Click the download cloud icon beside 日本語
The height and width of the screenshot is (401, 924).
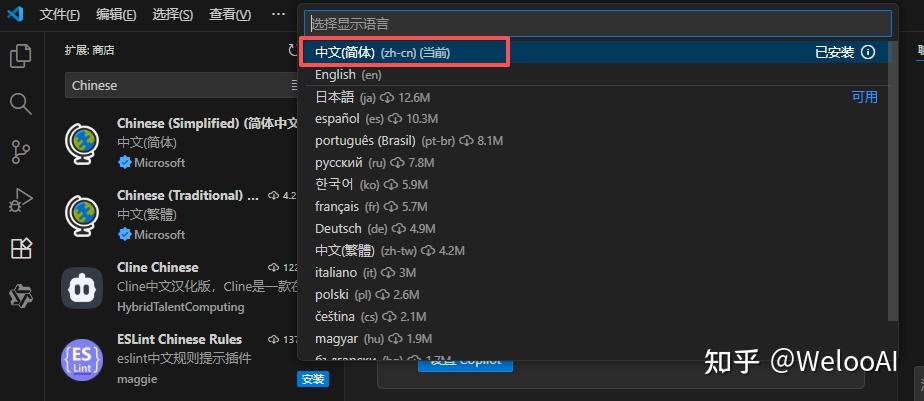pos(387,97)
